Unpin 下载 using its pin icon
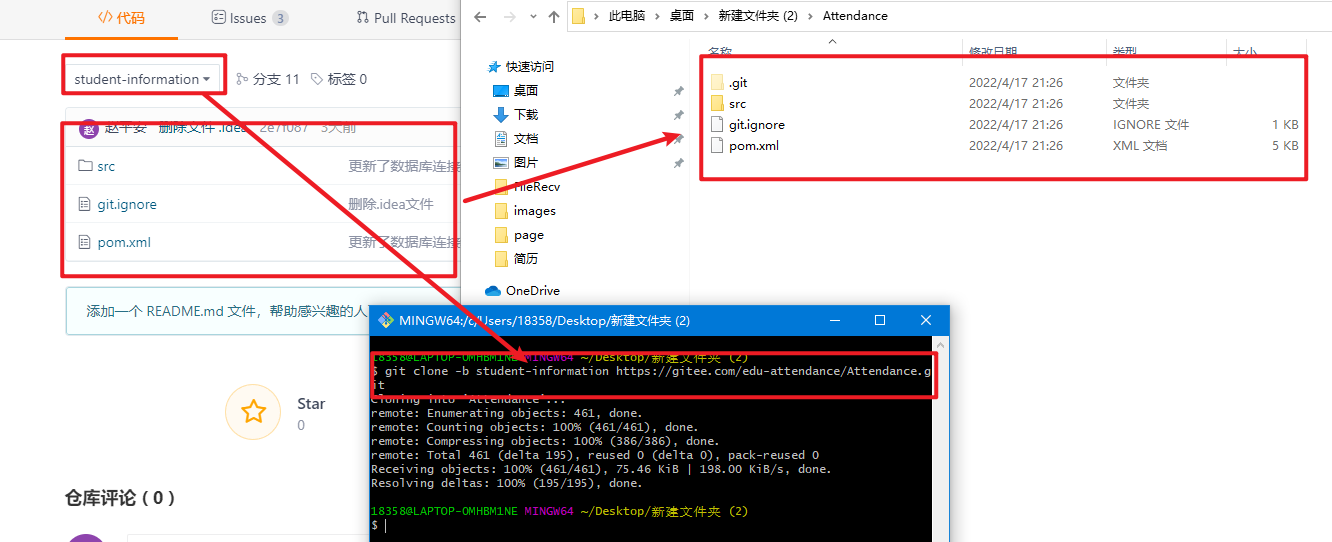The image size is (1332, 542). tap(679, 115)
